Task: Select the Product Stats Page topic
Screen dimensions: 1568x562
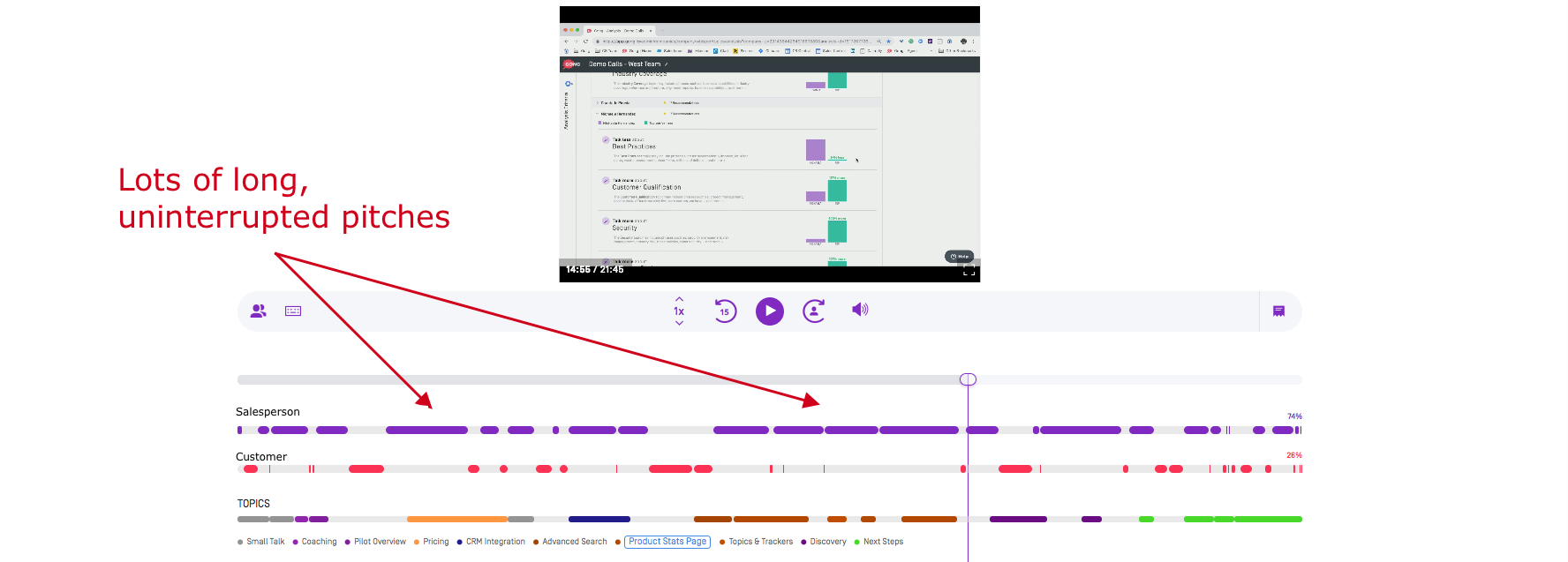Action: [667, 542]
